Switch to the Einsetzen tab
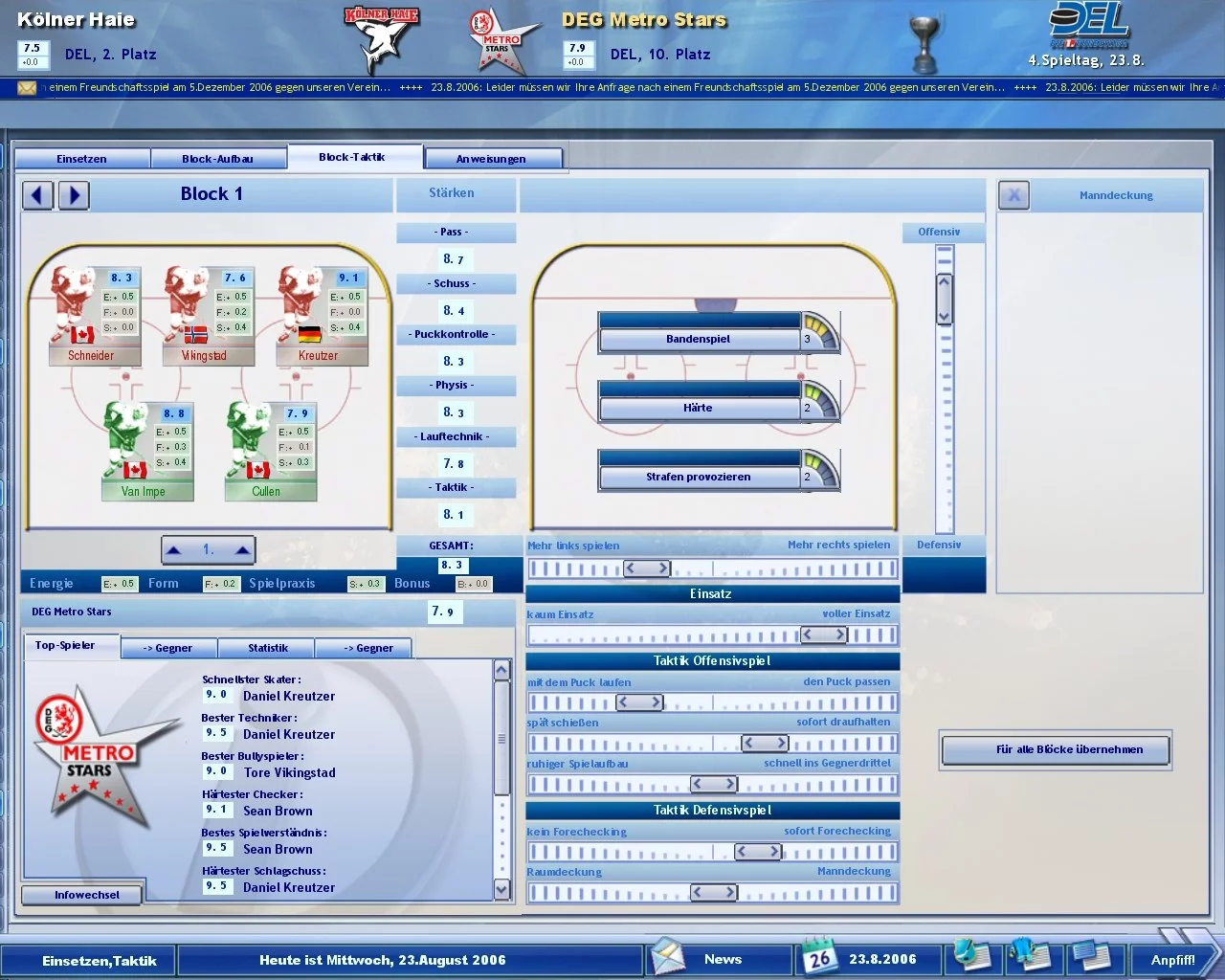The width and height of the screenshot is (1225, 980). 81,158
